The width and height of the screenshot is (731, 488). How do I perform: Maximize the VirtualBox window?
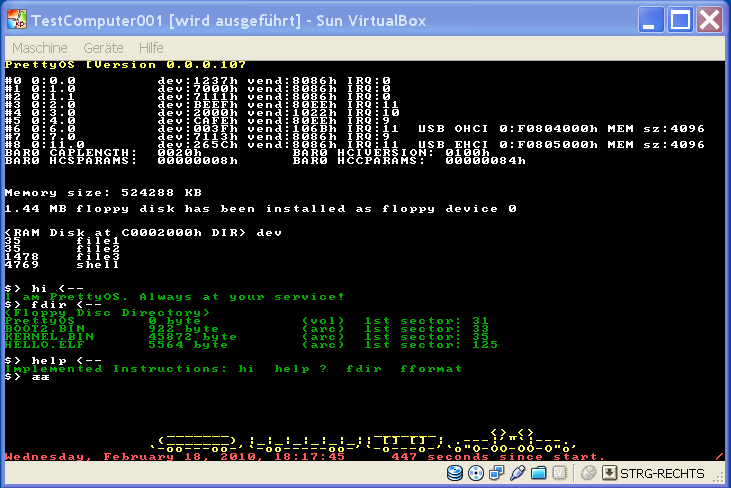[680, 20]
